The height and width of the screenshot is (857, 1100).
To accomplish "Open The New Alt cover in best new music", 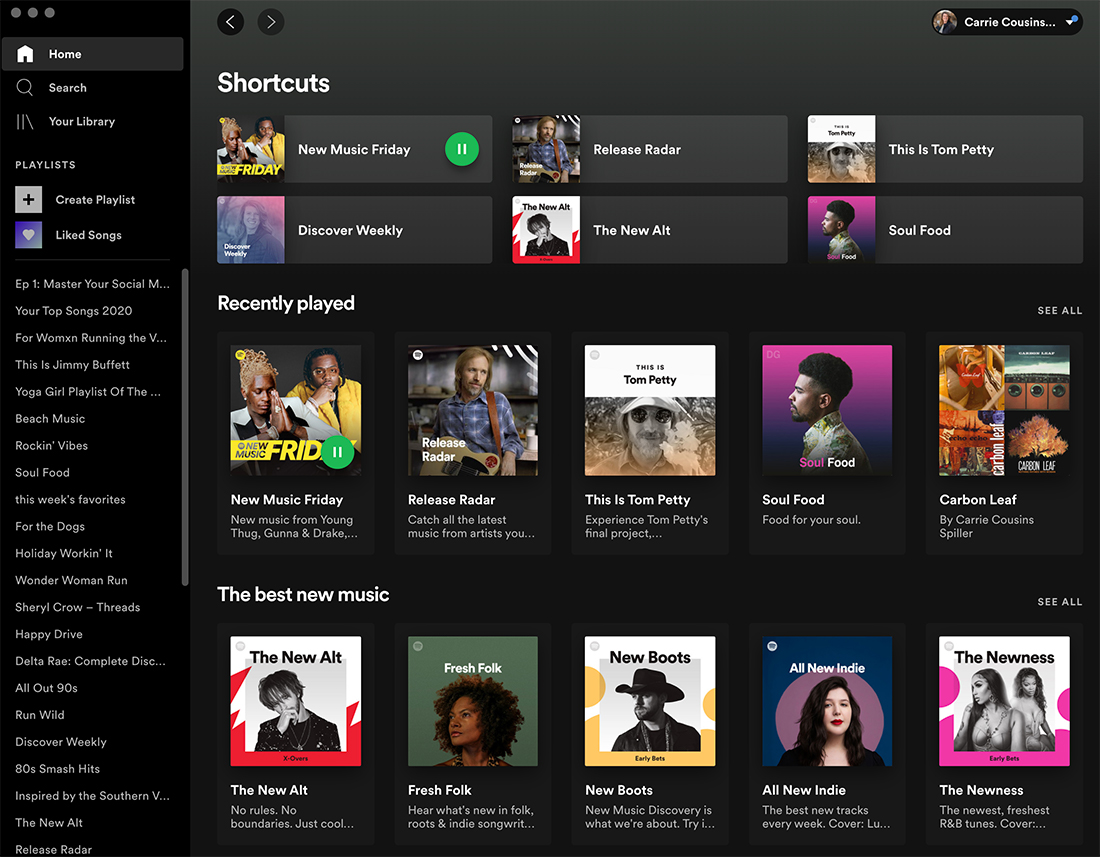I will 296,701.
